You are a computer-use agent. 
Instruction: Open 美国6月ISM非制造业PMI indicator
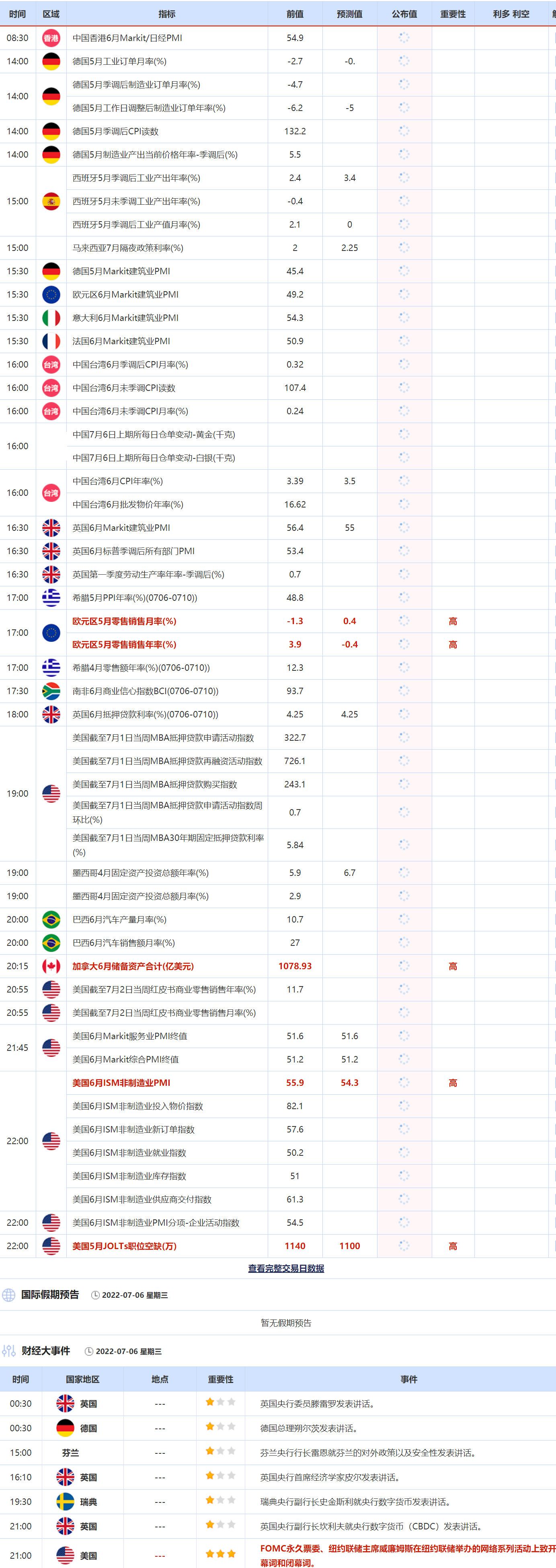point(121,1082)
